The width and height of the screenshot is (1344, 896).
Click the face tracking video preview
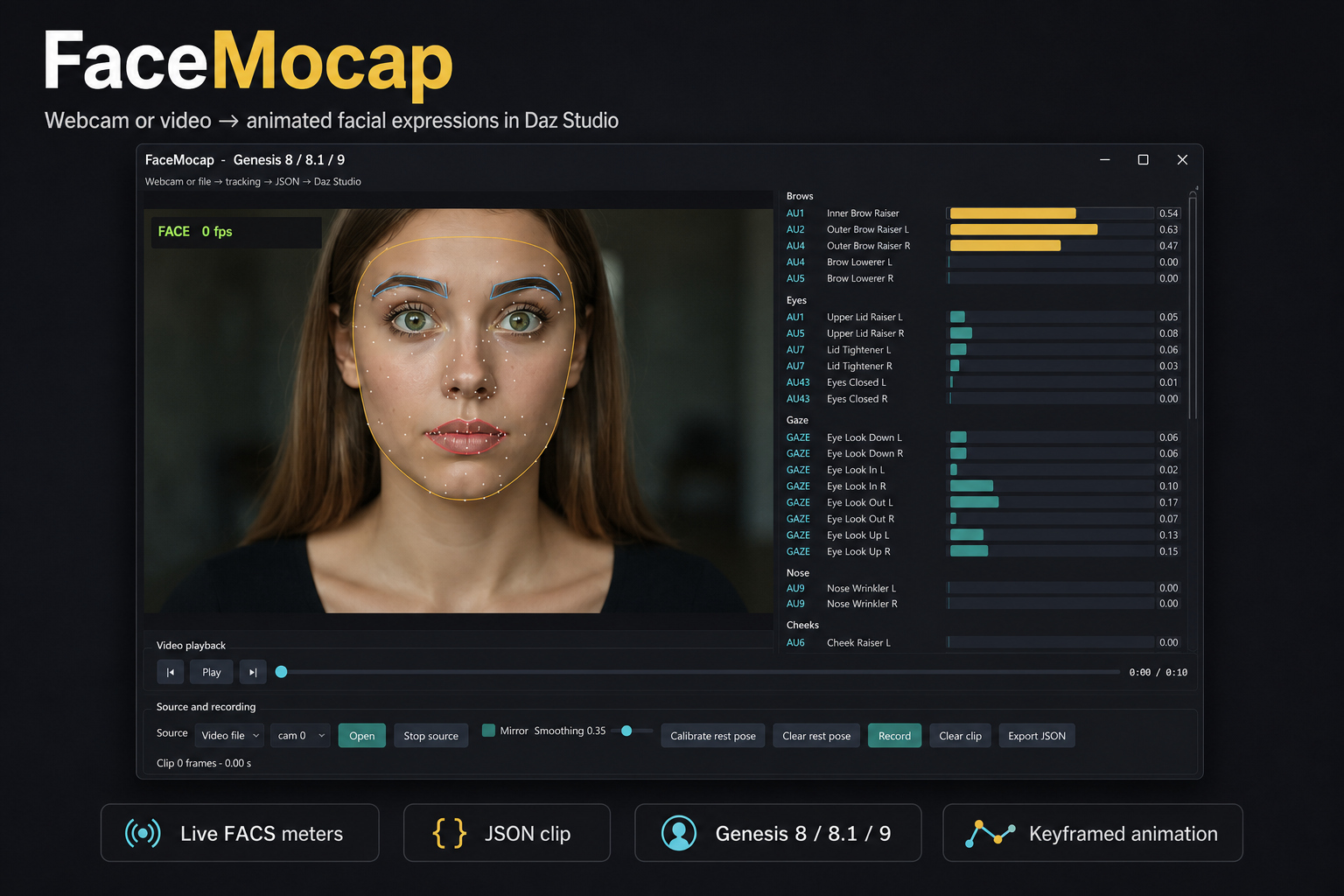[x=459, y=410]
